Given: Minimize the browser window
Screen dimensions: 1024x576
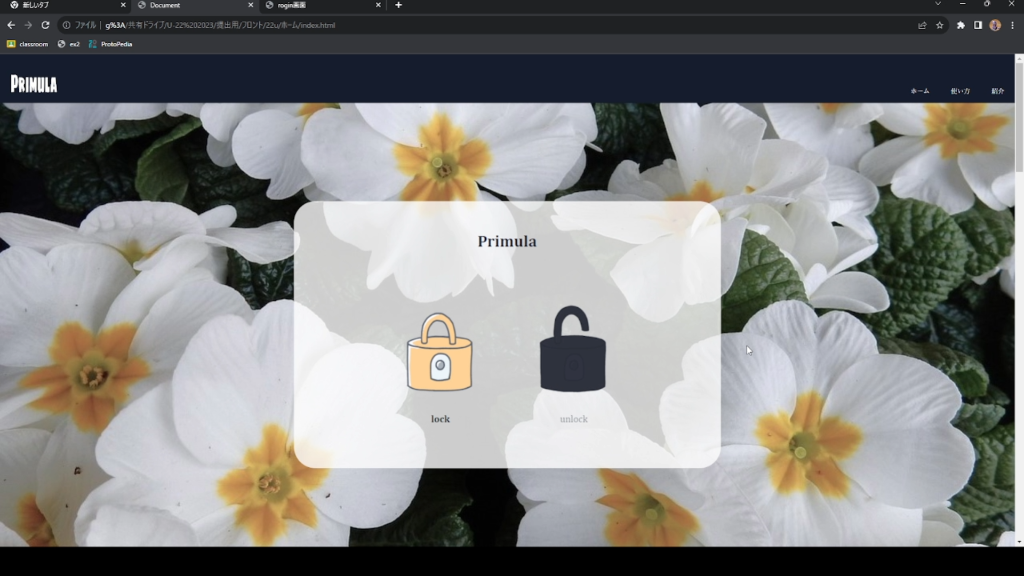Looking at the screenshot, I should [963, 4].
